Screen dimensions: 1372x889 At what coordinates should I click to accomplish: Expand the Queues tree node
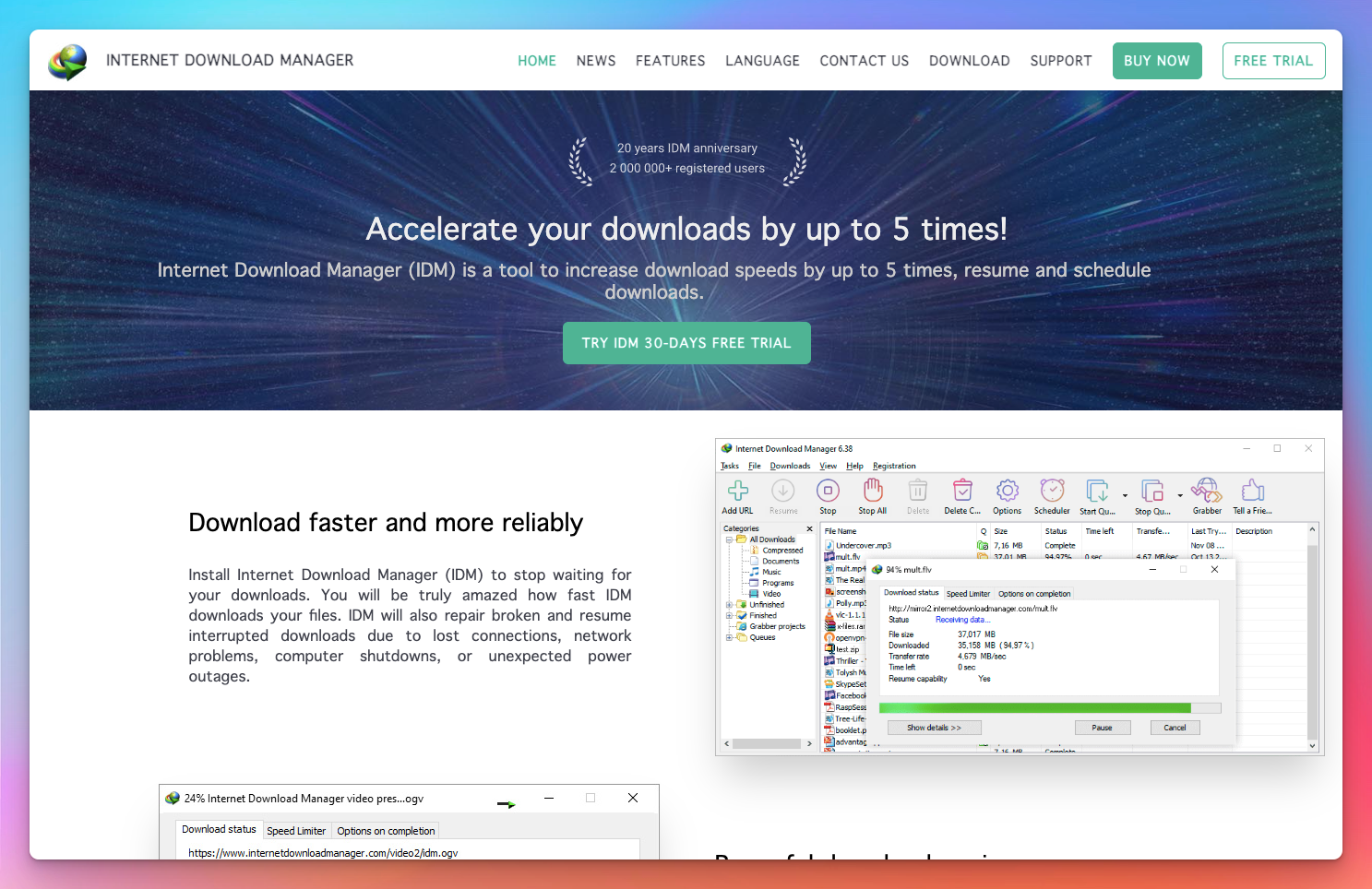(729, 638)
